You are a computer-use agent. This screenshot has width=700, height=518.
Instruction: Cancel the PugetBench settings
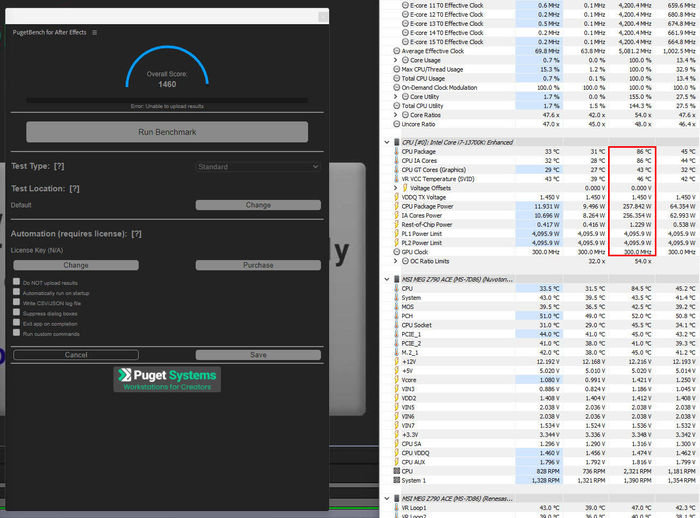pyautogui.click(x=76, y=355)
